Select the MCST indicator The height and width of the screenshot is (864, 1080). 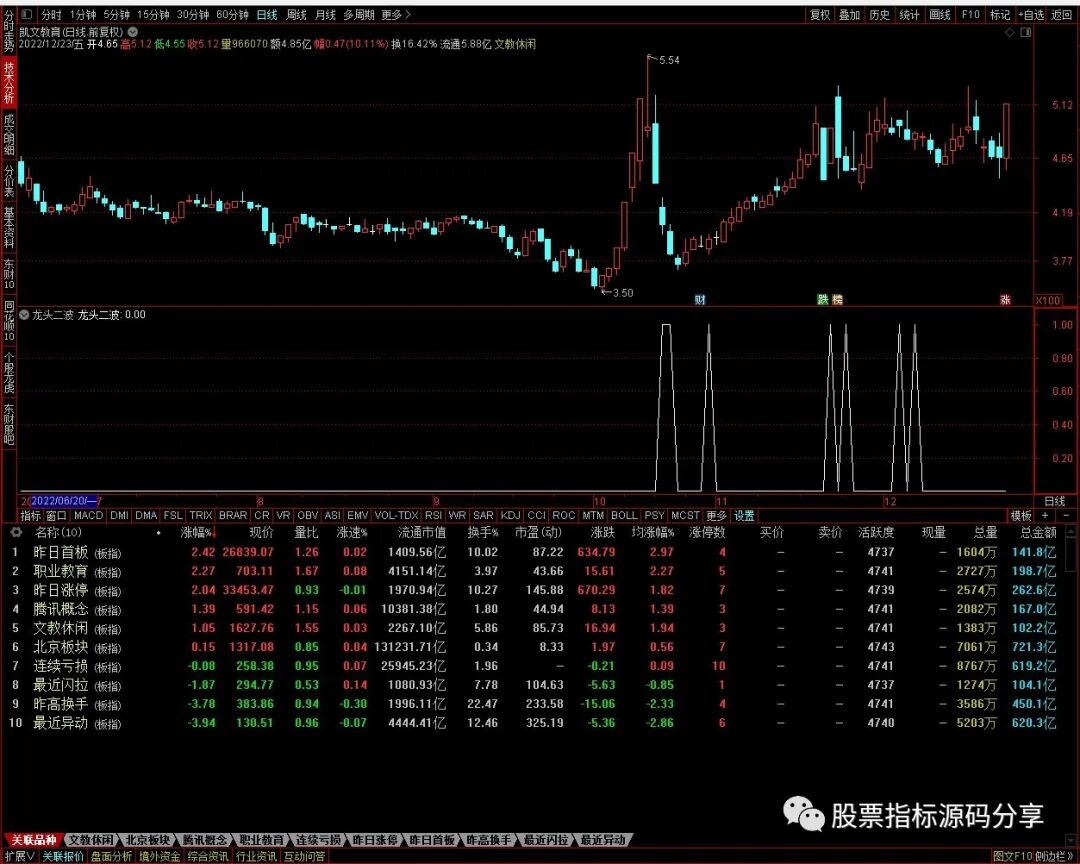click(x=685, y=515)
